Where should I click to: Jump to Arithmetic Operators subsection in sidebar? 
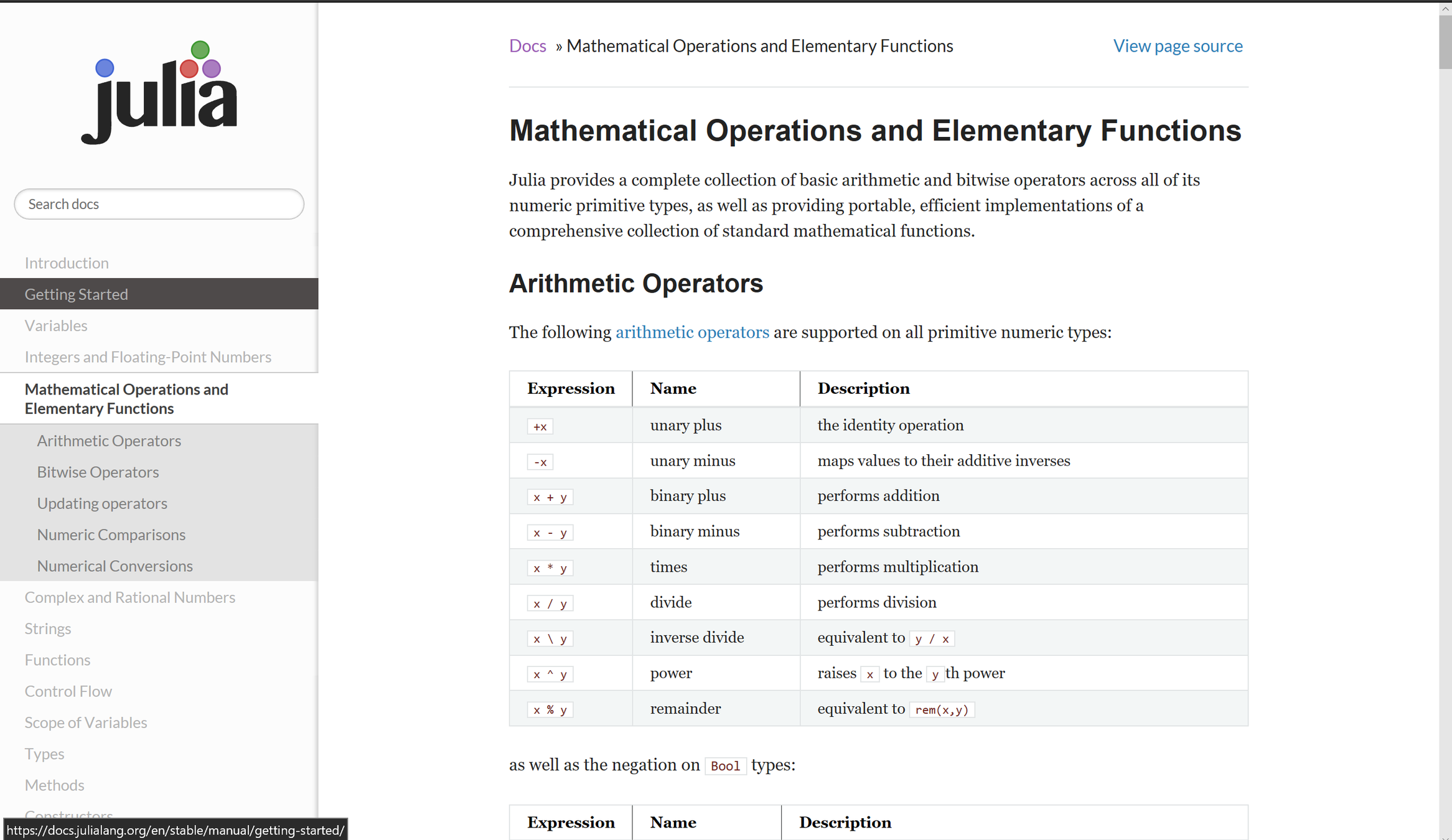pyautogui.click(x=109, y=441)
